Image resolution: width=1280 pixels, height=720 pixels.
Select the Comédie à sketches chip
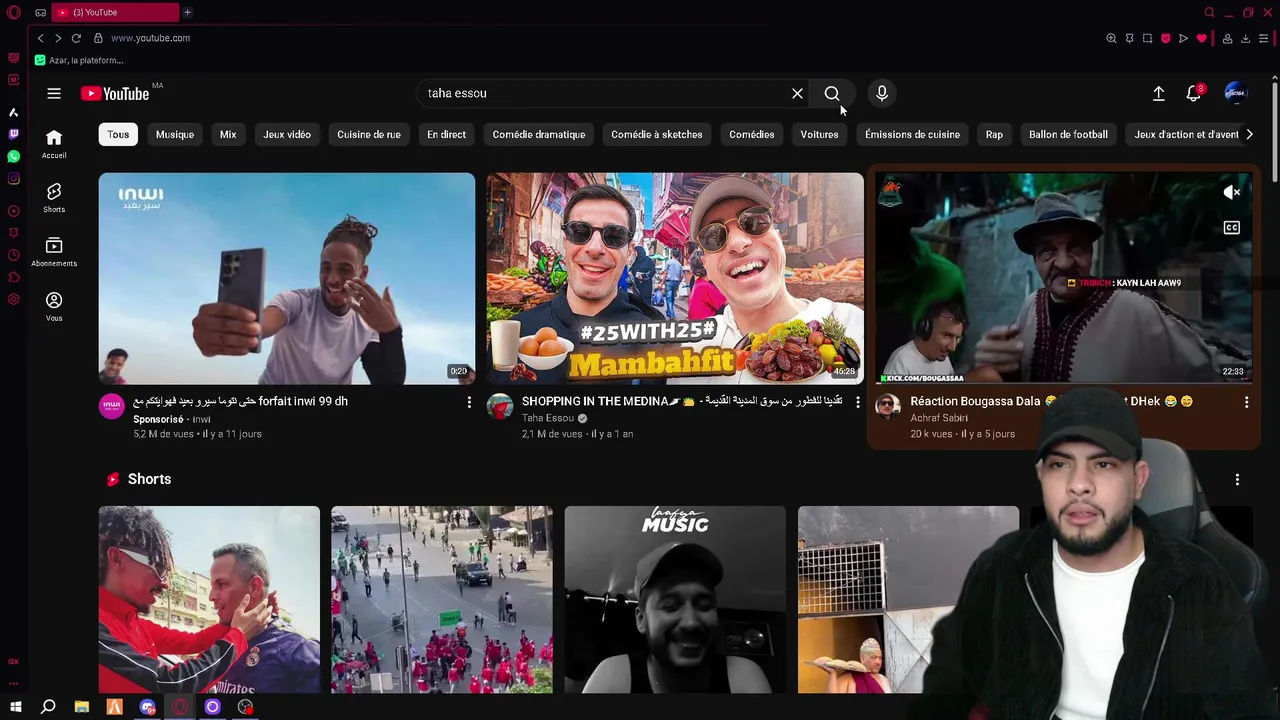coord(657,134)
